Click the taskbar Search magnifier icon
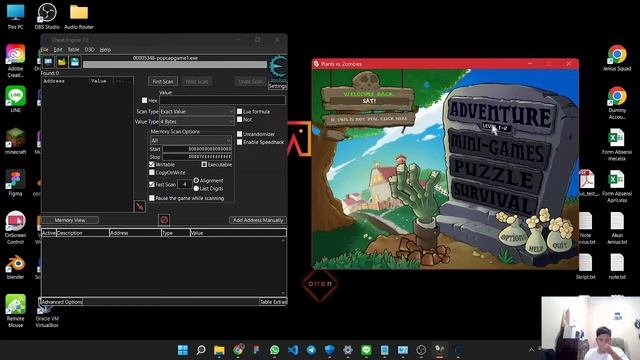 pos(201,350)
